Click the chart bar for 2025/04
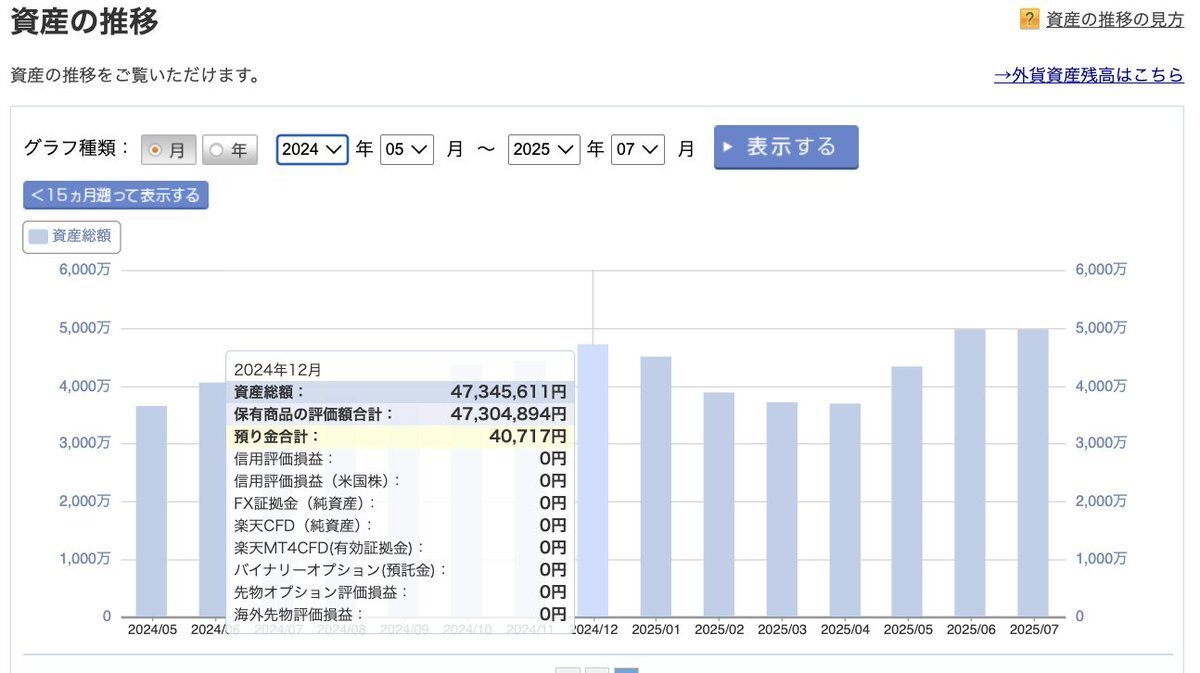Image resolution: width=1200 pixels, height=673 pixels. 845,510
